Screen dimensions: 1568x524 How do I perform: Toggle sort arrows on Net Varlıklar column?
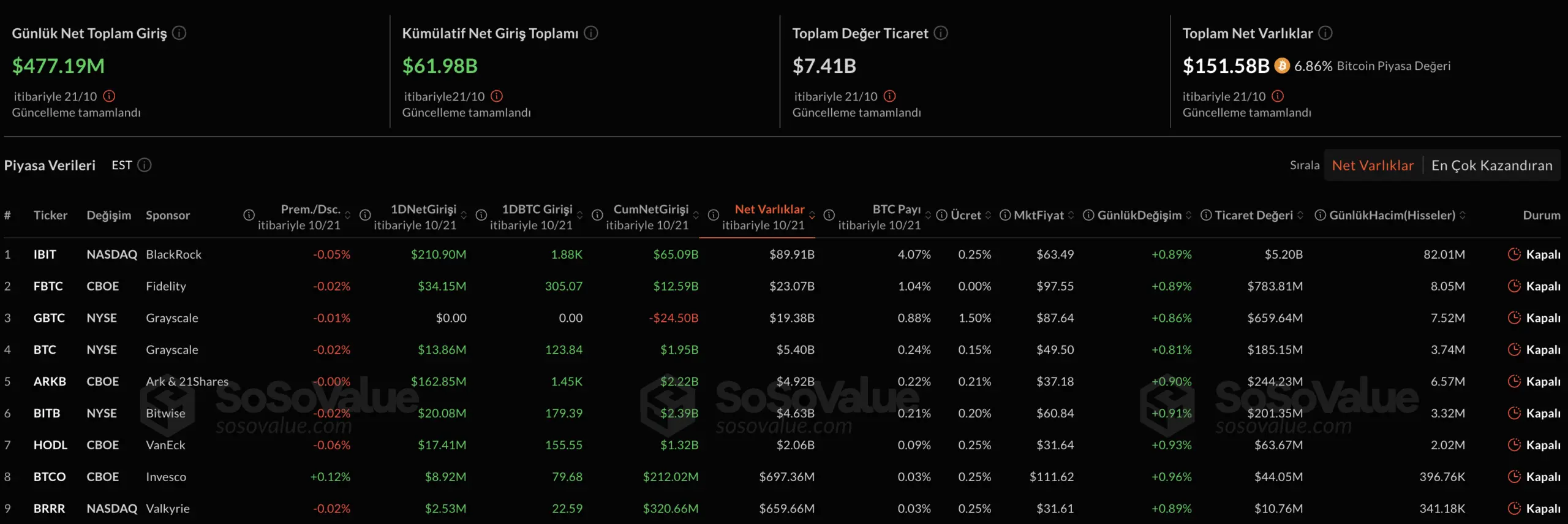[x=812, y=215]
